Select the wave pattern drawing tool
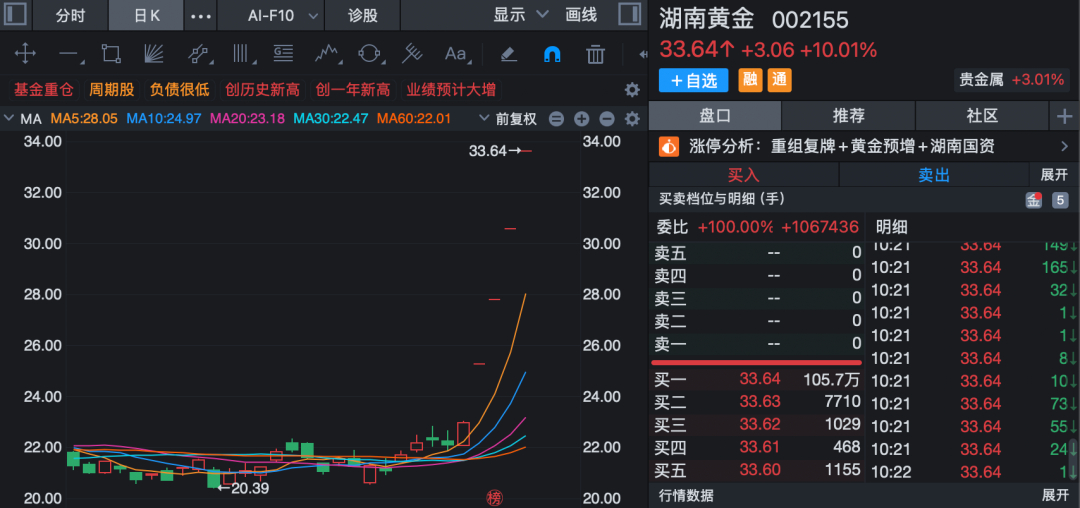The width and height of the screenshot is (1080, 508). 325,54
